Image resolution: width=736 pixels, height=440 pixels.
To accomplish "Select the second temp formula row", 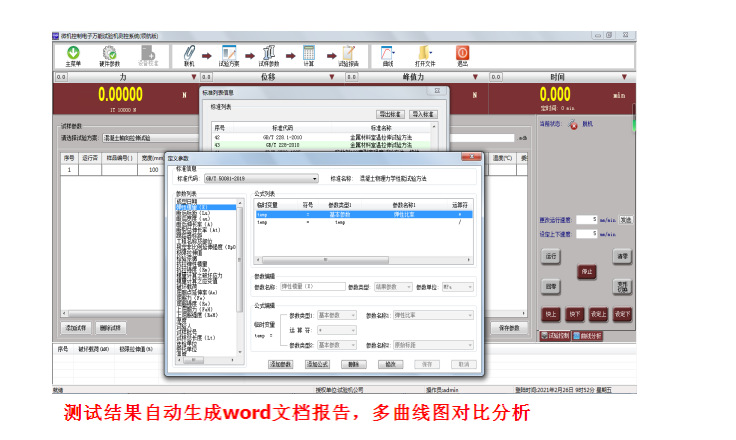I will pyautogui.click(x=363, y=223).
